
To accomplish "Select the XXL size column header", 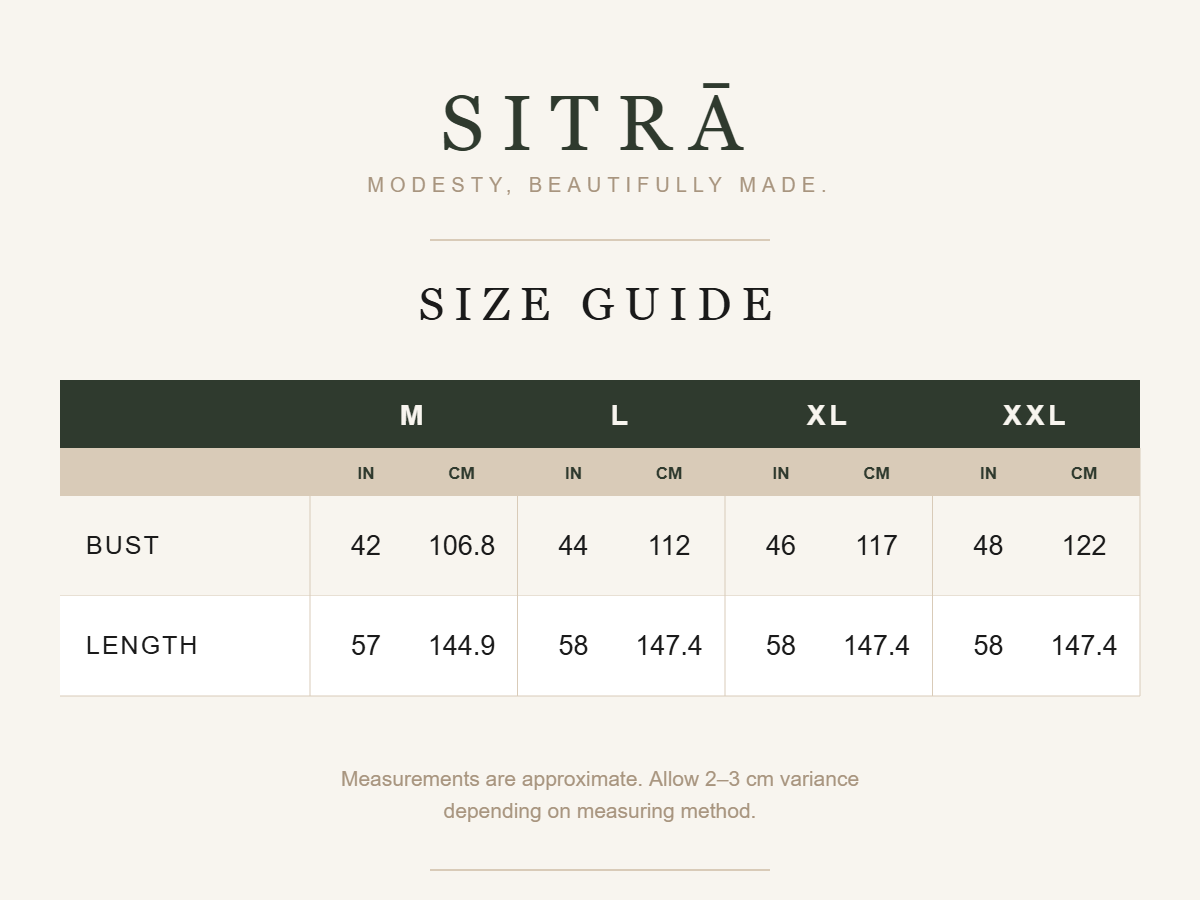I will [1035, 415].
